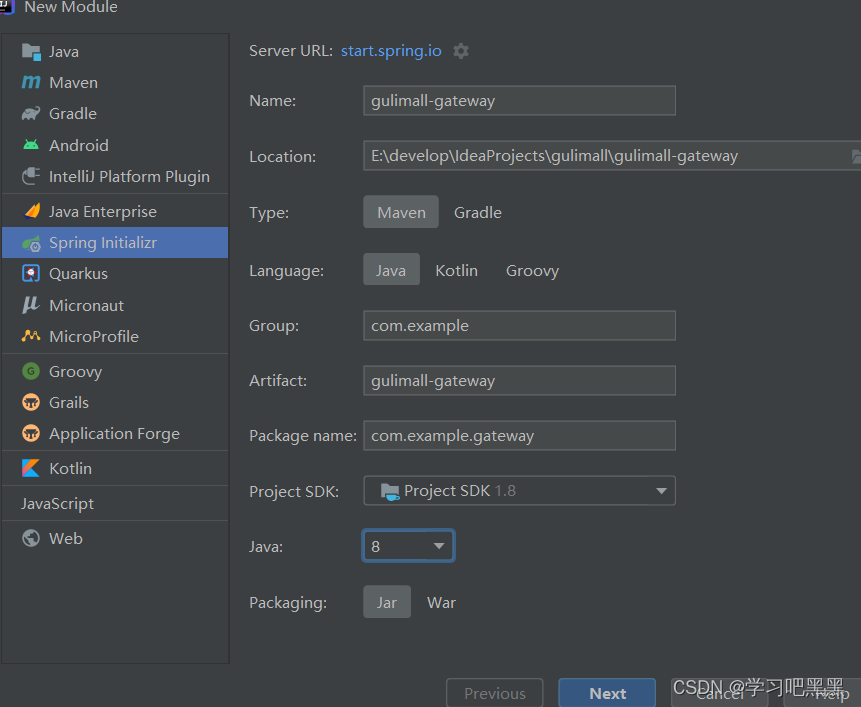Set Packaging to War
The width and height of the screenshot is (861, 707).
coord(441,602)
